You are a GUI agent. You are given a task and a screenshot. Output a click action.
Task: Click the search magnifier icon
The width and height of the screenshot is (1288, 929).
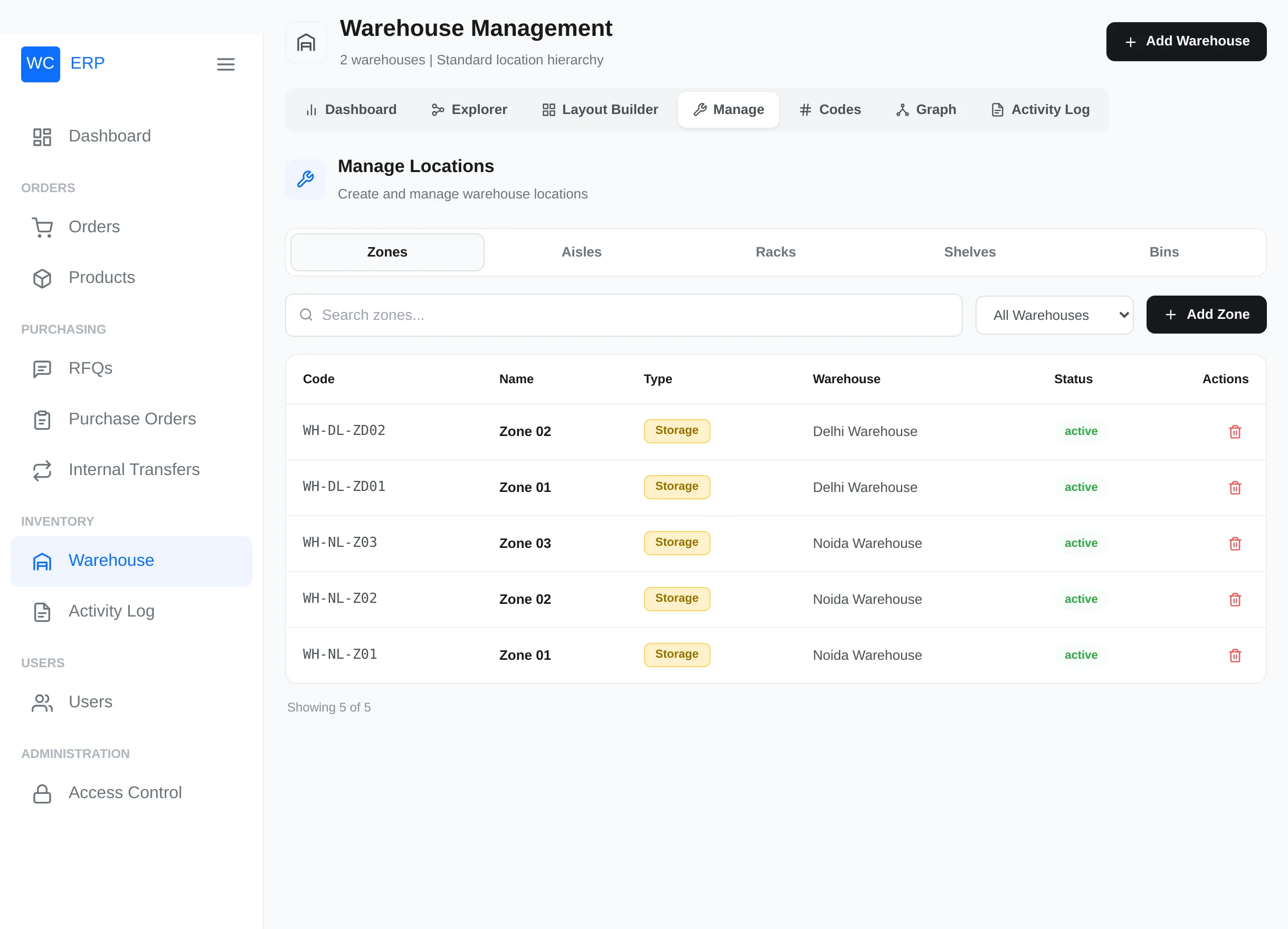306,315
